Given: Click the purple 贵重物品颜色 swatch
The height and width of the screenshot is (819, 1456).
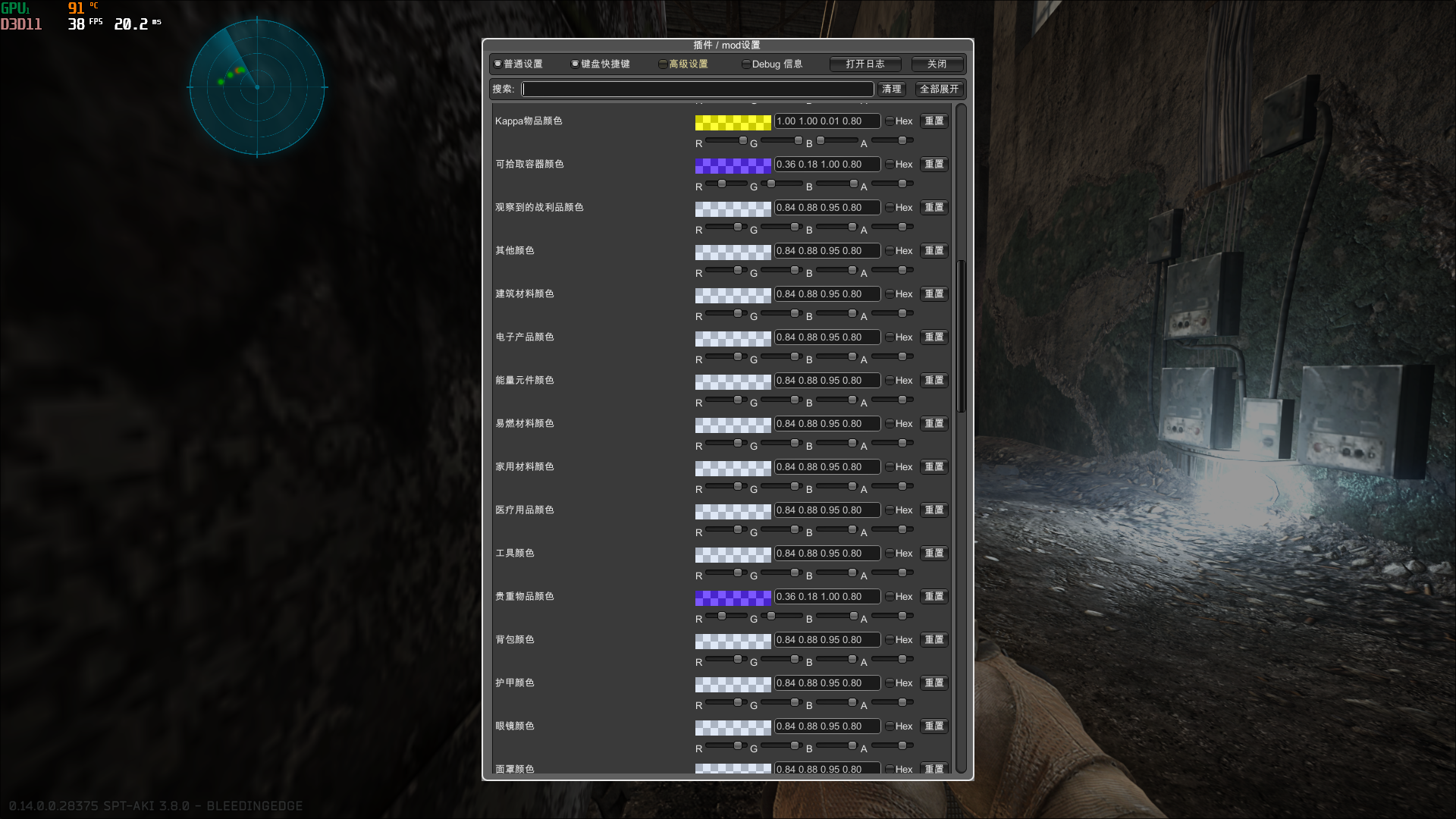Looking at the screenshot, I should point(733,597).
